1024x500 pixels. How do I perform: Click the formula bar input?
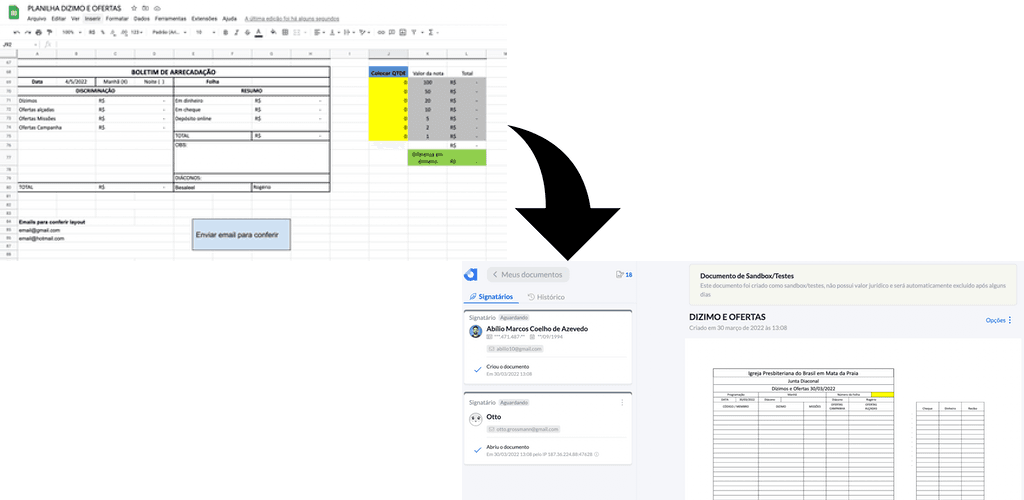(x=281, y=44)
